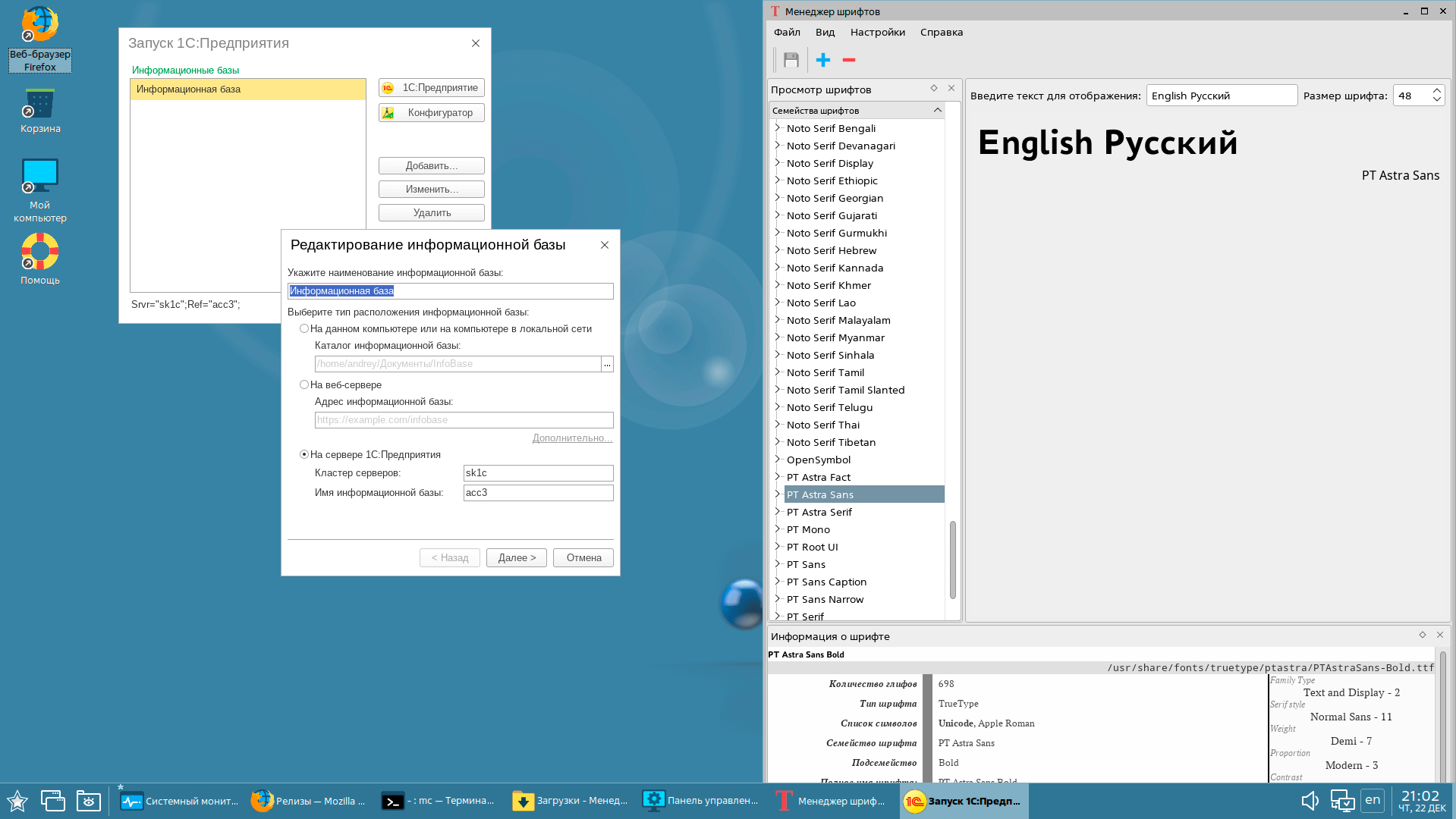Image resolution: width=1456 pixels, height=819 pixels.
Task: Click the Далее > button
Action: pyautogui.click(x=517, y=557)
